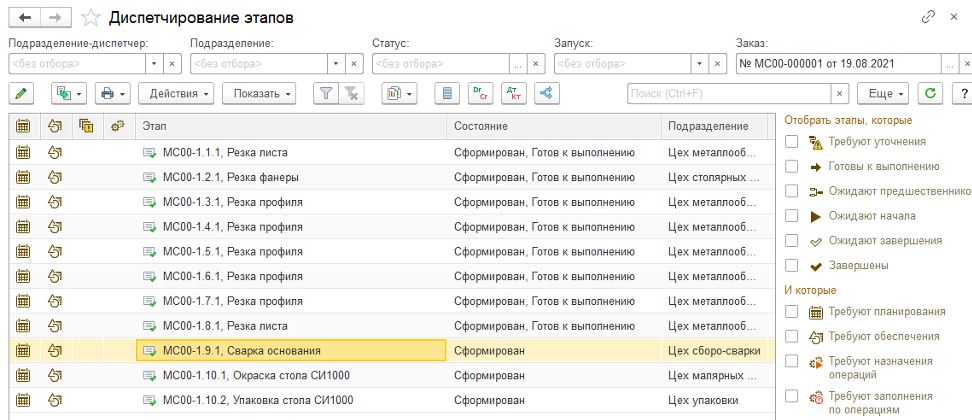Select row МС00-1.10.1, Окраска стола СИ1000

click(392, 375)
